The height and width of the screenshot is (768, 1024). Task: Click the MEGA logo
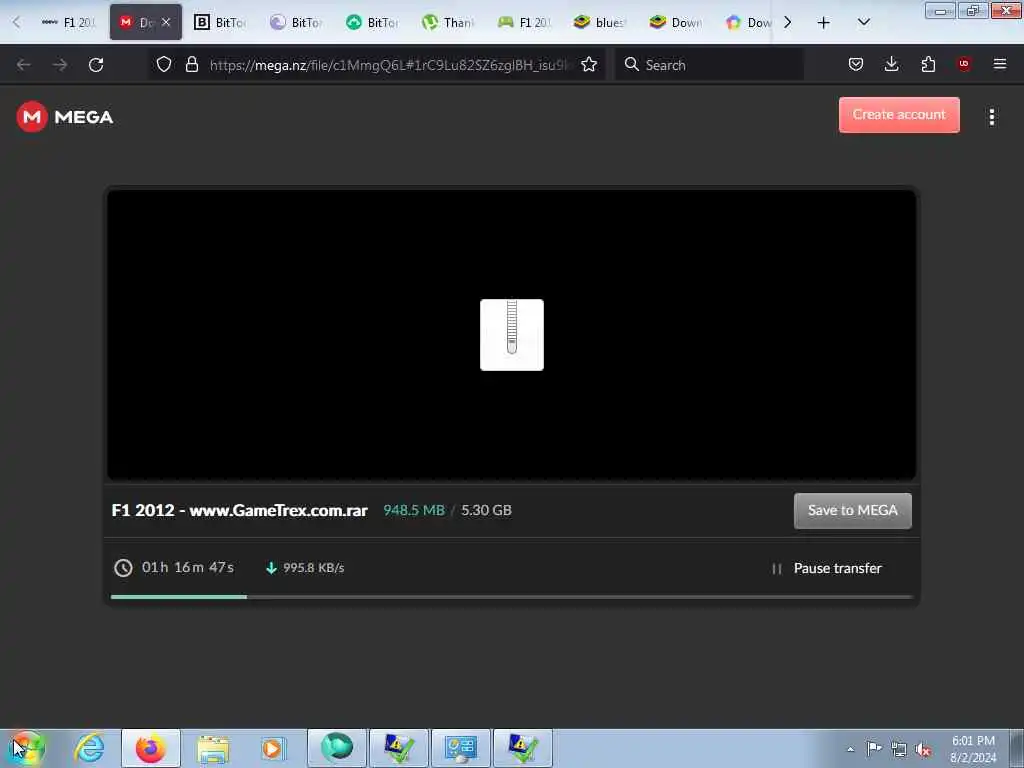pos(65,117)
